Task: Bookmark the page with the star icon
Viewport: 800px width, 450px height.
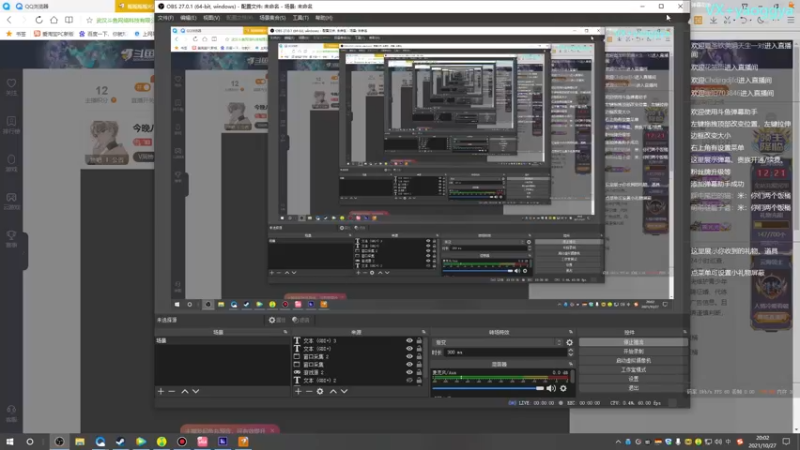Action: tap(89, 20)
